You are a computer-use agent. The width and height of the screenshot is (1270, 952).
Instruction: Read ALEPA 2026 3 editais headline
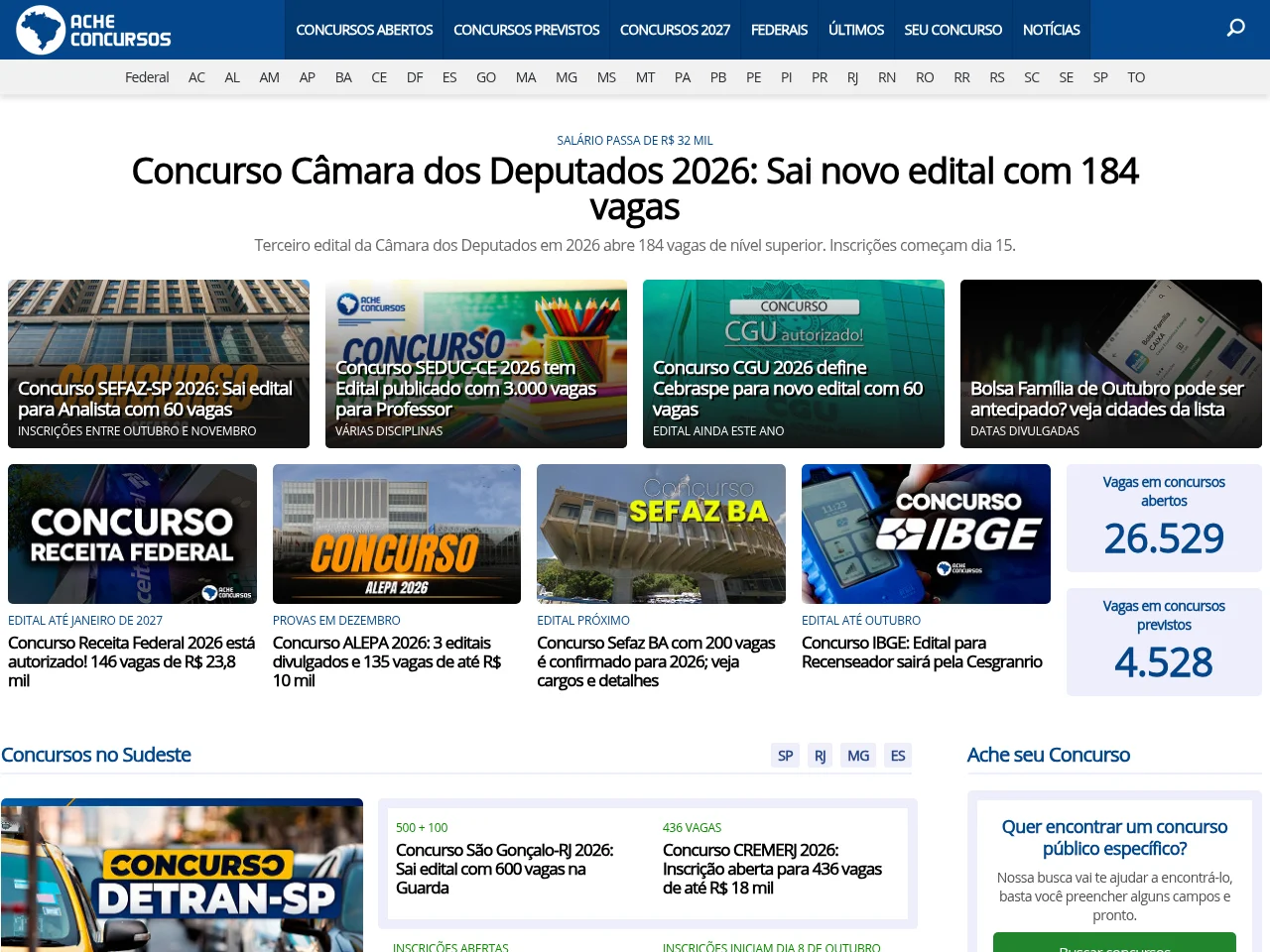point(387,661)
